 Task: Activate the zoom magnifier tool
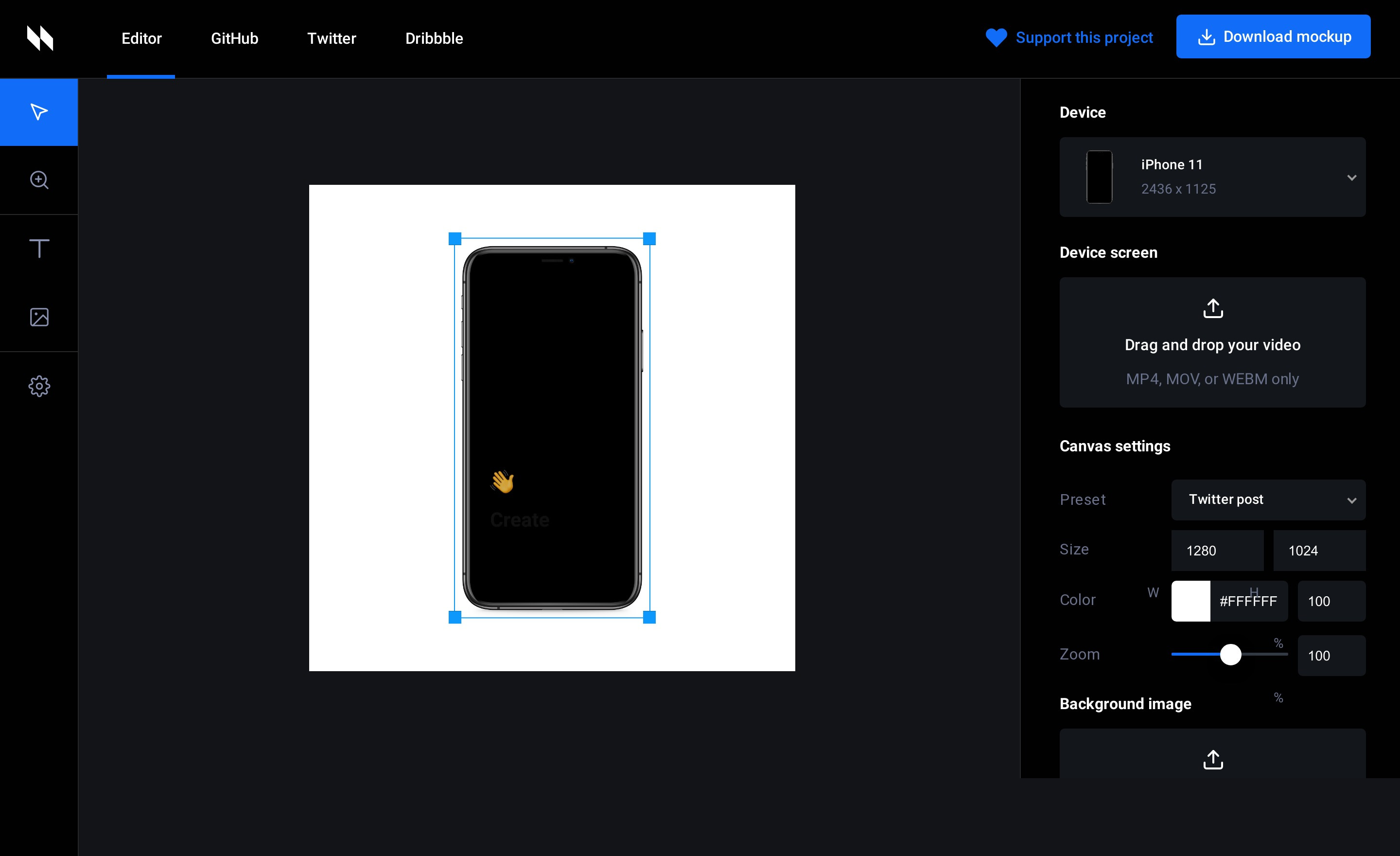pyautogui.click(x=38, y=180)
